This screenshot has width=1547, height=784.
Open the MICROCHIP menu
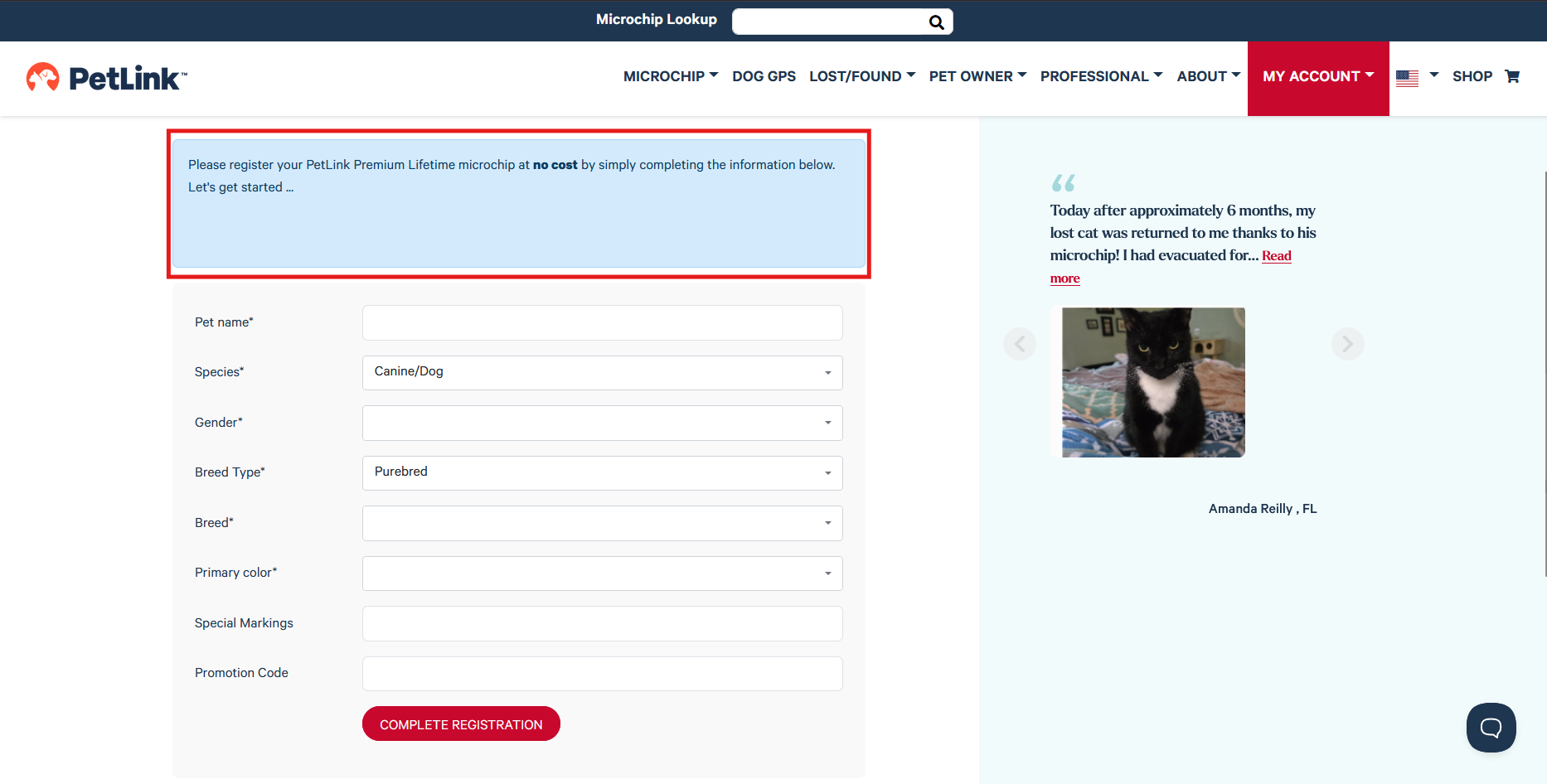tap(671, 76)
